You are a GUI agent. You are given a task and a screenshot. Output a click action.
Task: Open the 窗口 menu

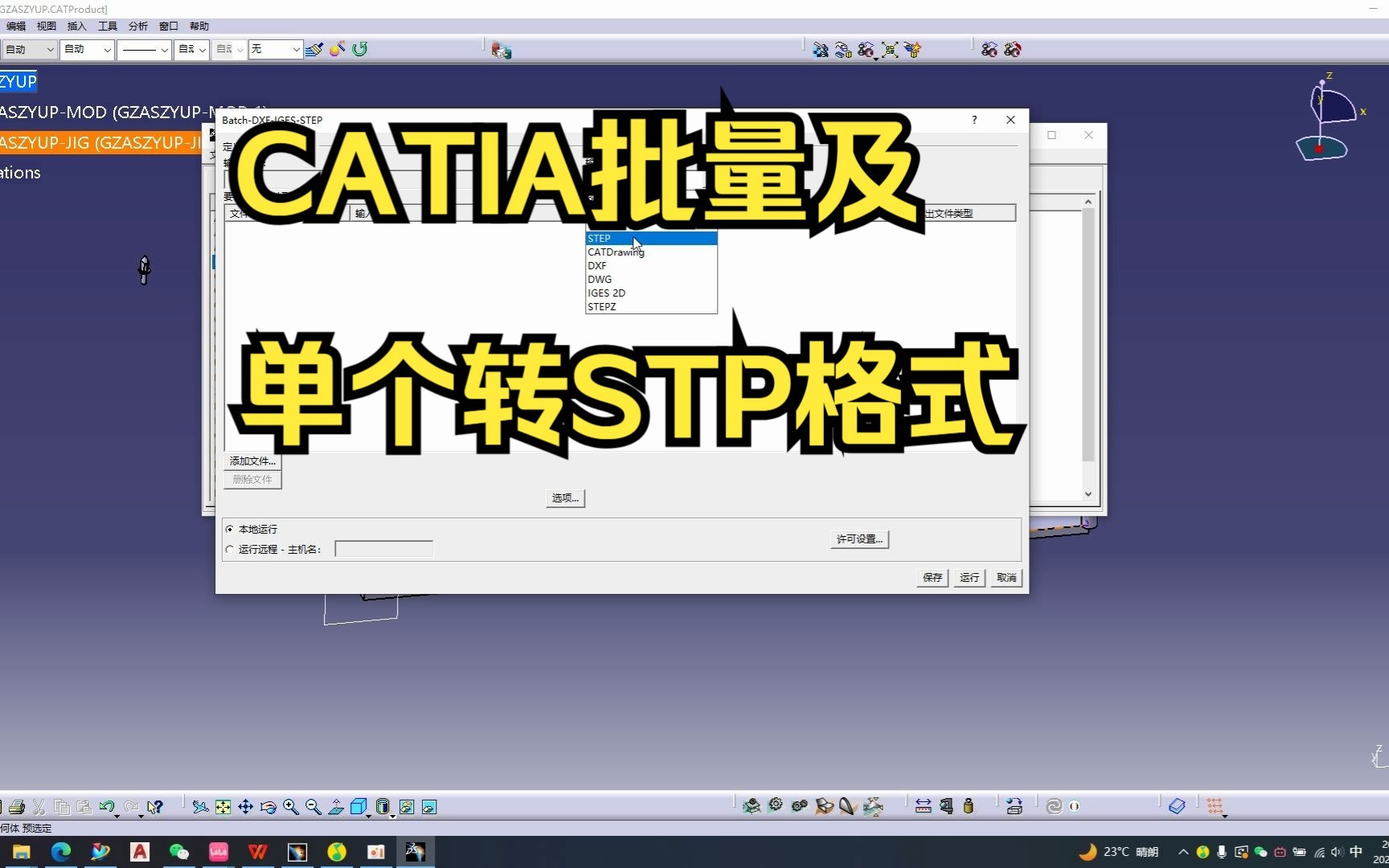click(169, 26)
